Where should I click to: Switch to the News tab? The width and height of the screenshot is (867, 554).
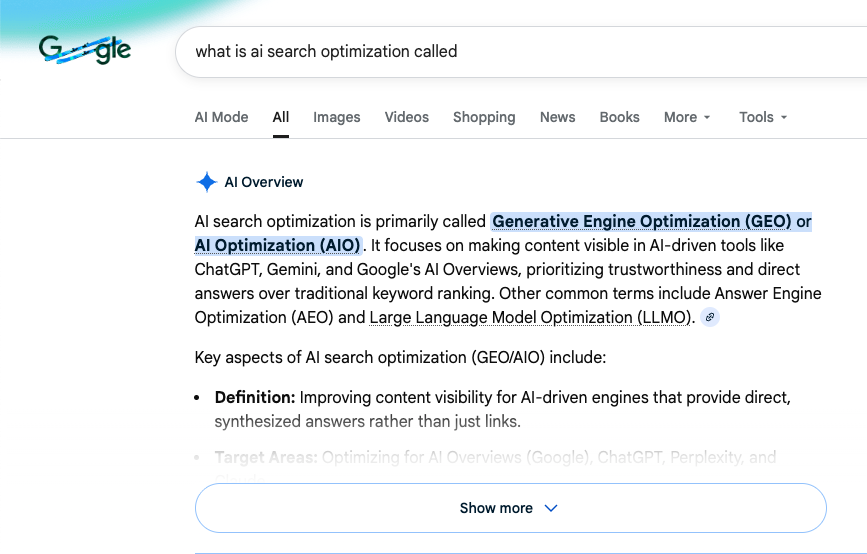(x=557, y=117)
